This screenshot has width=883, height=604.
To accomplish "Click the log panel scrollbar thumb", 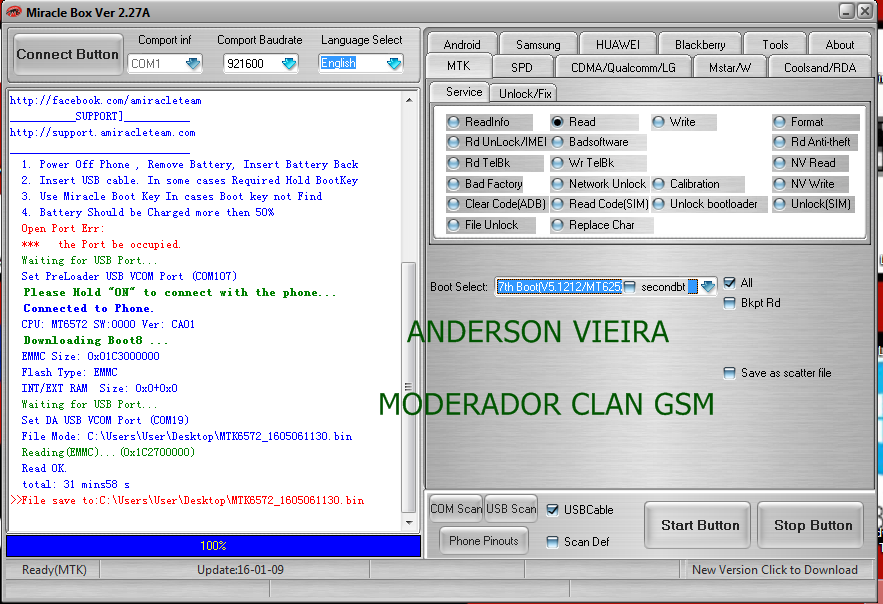I will point(409,387).
